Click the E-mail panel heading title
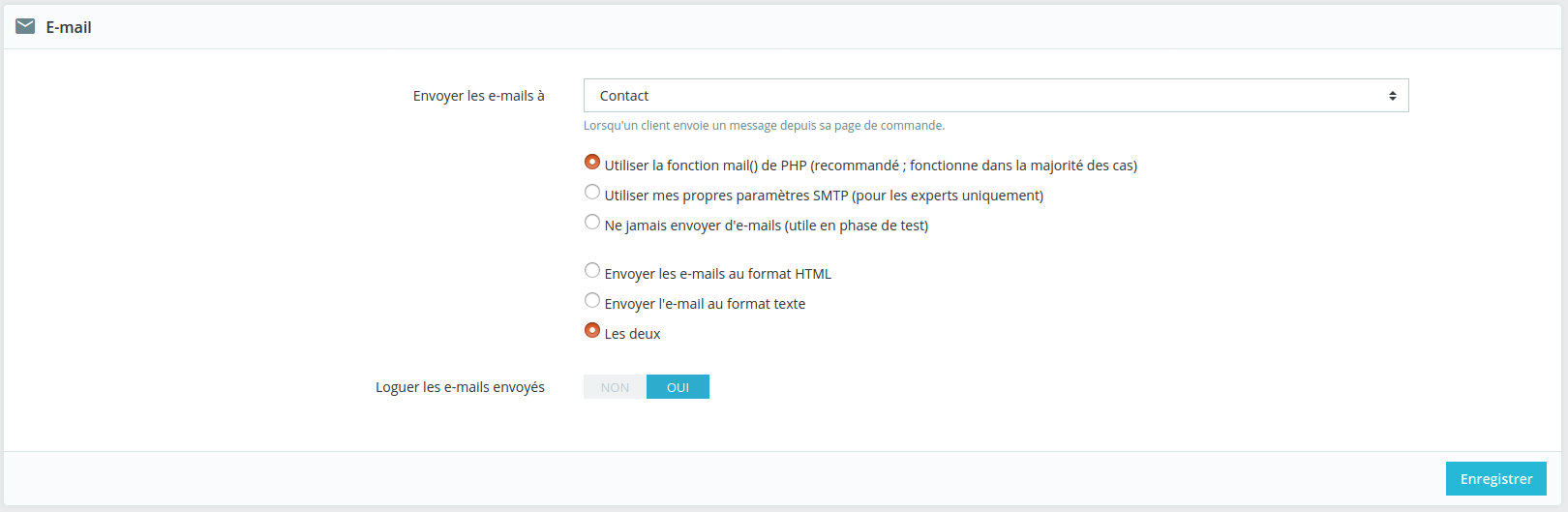 click(69, 27)
